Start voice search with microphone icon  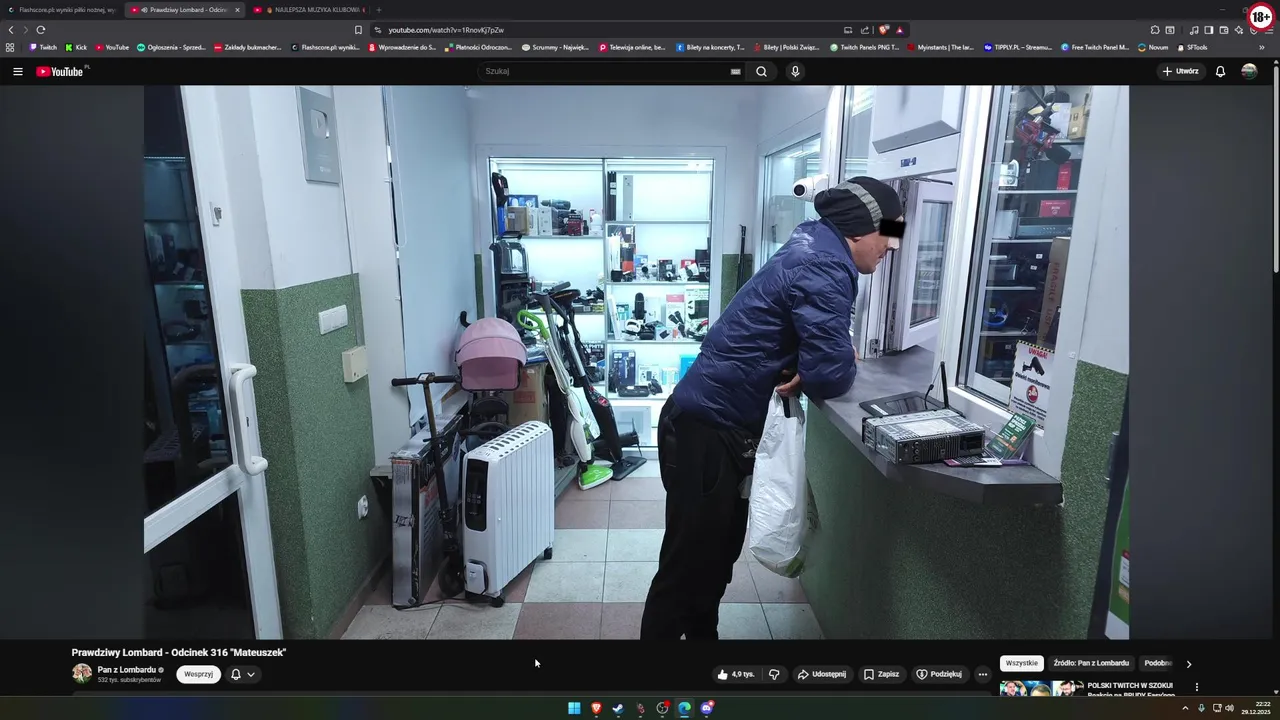click(795, 71)
